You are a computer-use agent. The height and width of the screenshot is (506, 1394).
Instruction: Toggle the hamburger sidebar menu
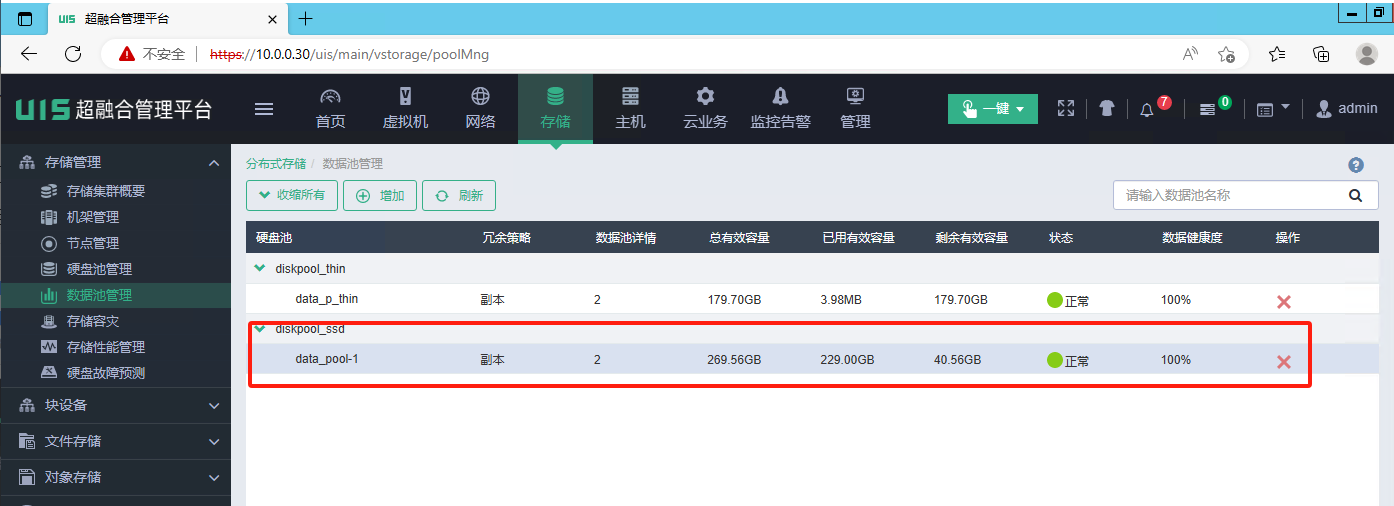click(x=264, y=109)
